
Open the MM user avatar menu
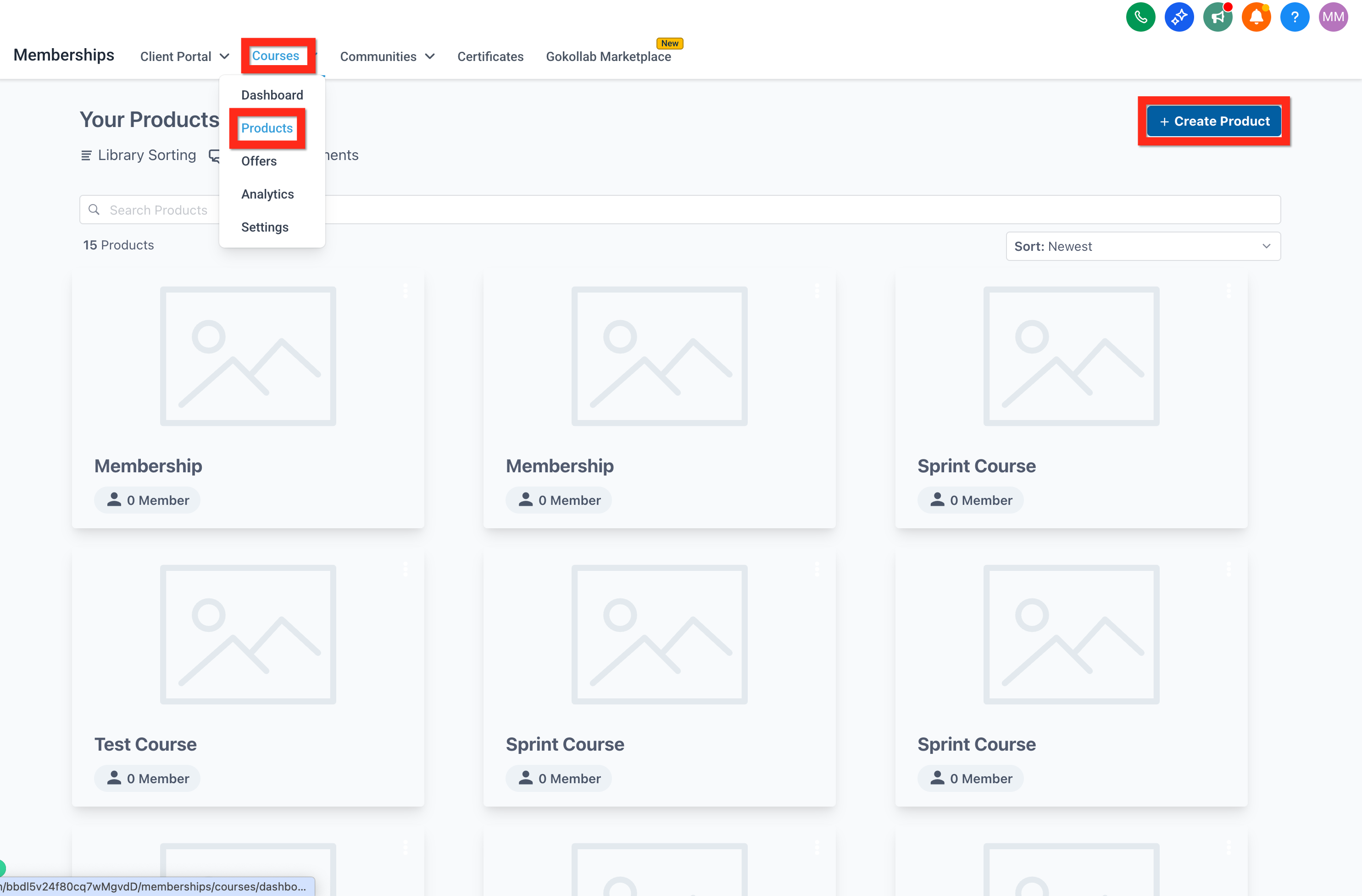tap(1333, 17)
